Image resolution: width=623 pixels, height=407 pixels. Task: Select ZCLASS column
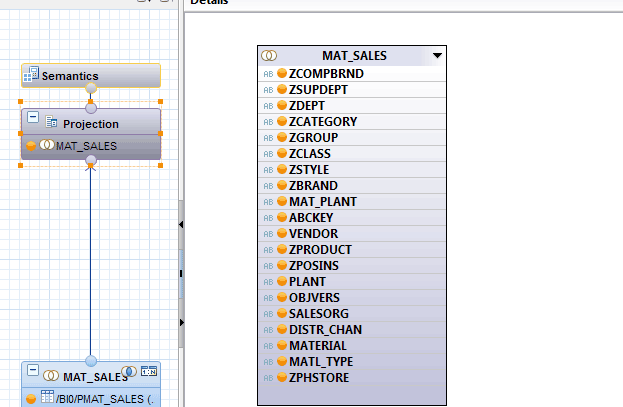352,153
